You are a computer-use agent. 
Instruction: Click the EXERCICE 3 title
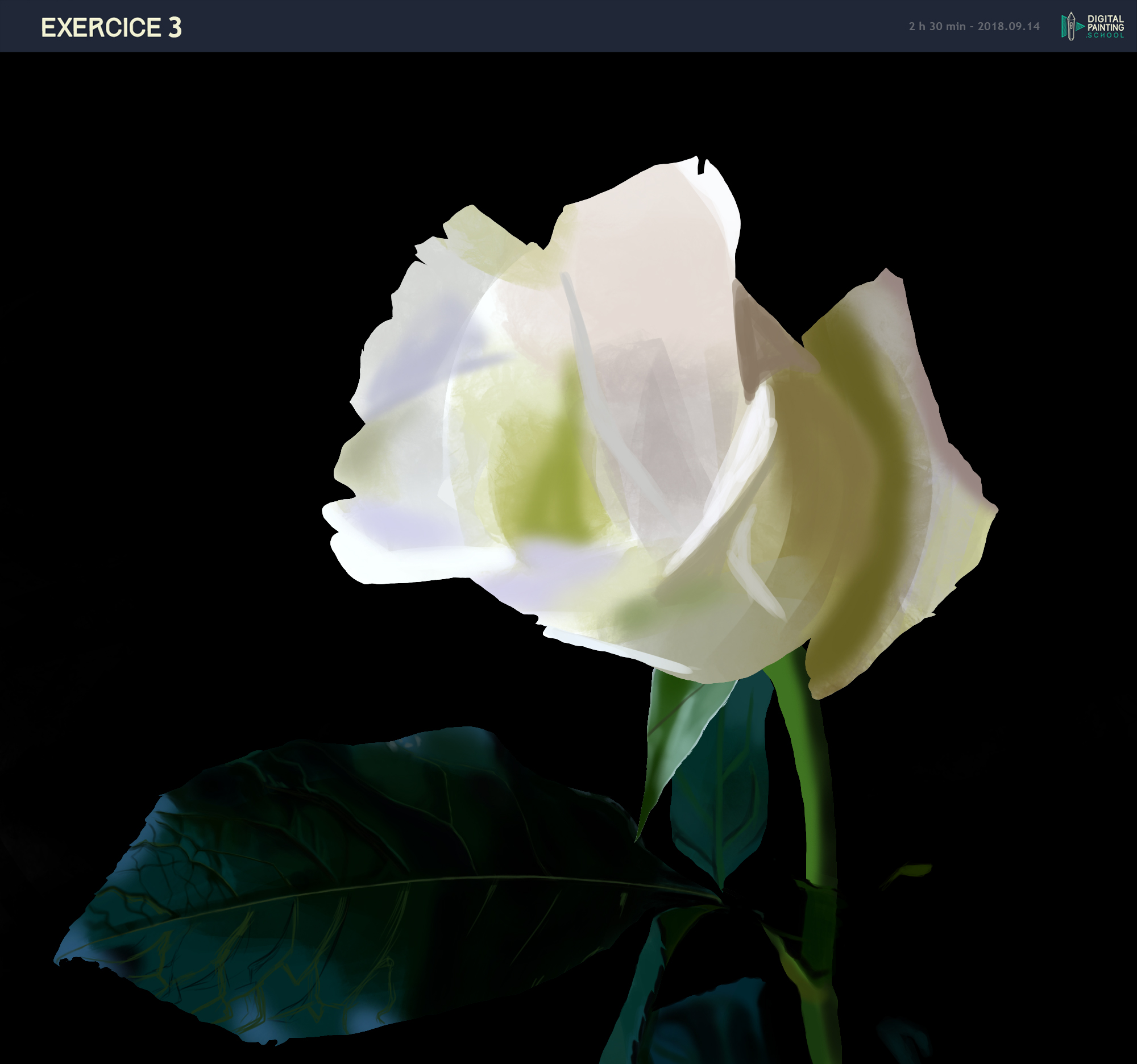[x=111, y=27]
